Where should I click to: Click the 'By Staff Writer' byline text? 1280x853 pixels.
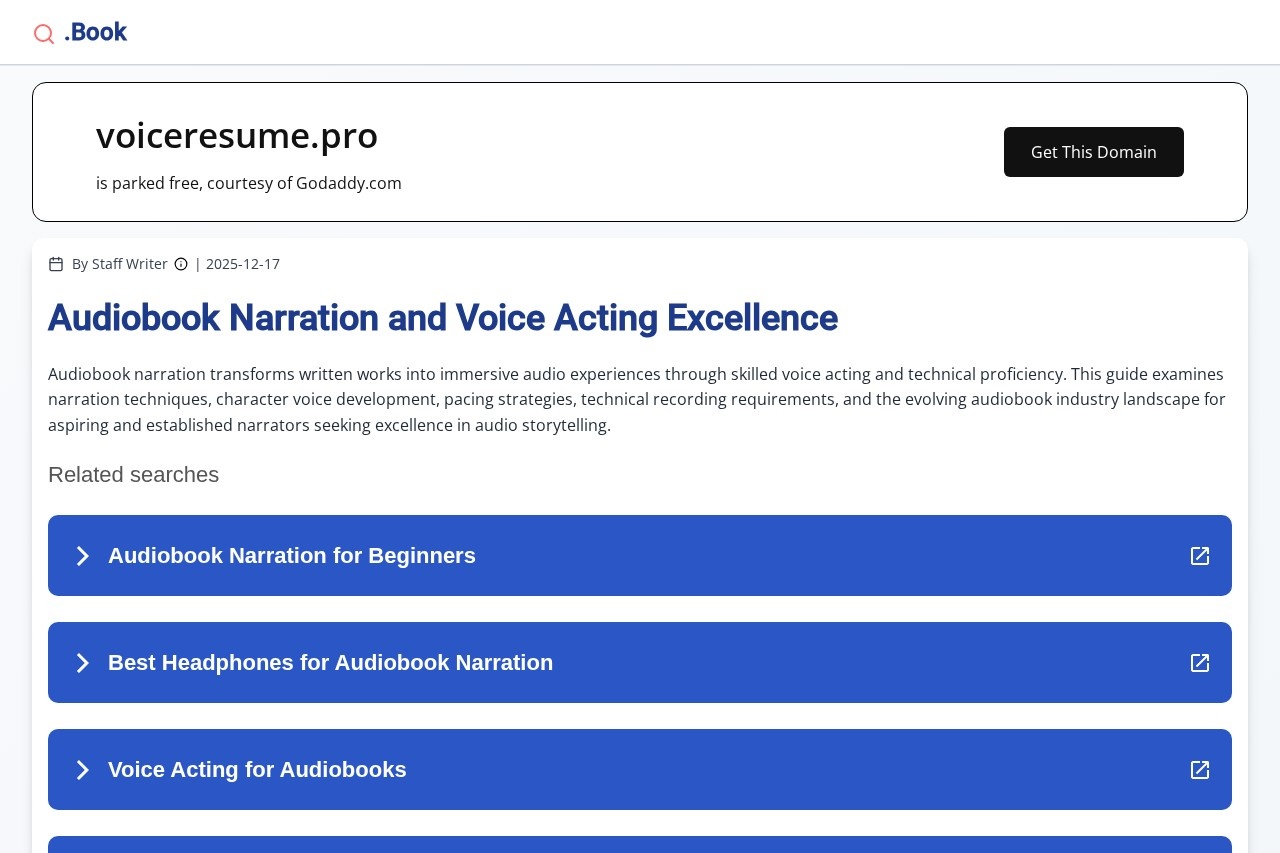pyautogui.click(x=120, y=263)
